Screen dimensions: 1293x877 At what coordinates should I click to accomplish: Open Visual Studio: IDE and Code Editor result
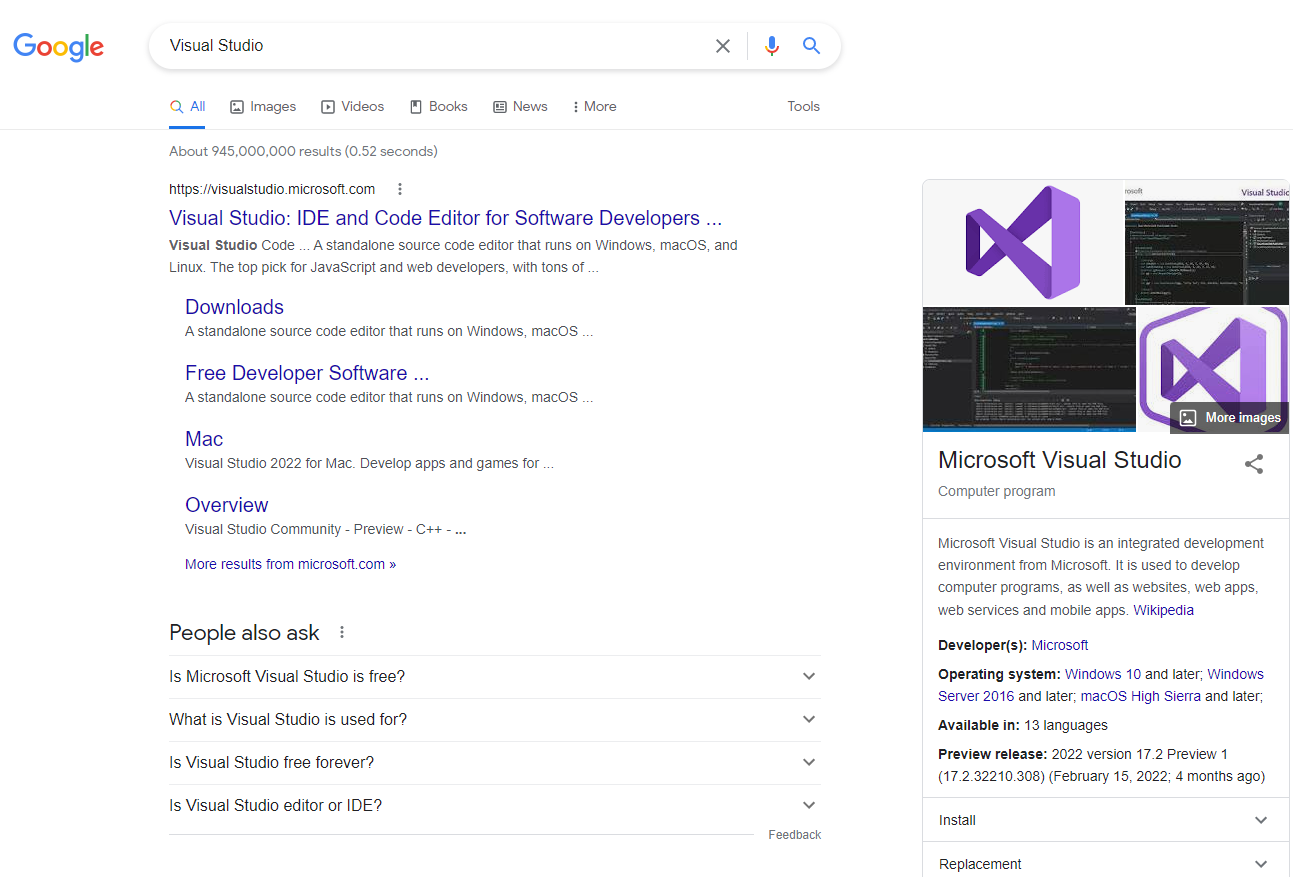click(x=445, y=218)
